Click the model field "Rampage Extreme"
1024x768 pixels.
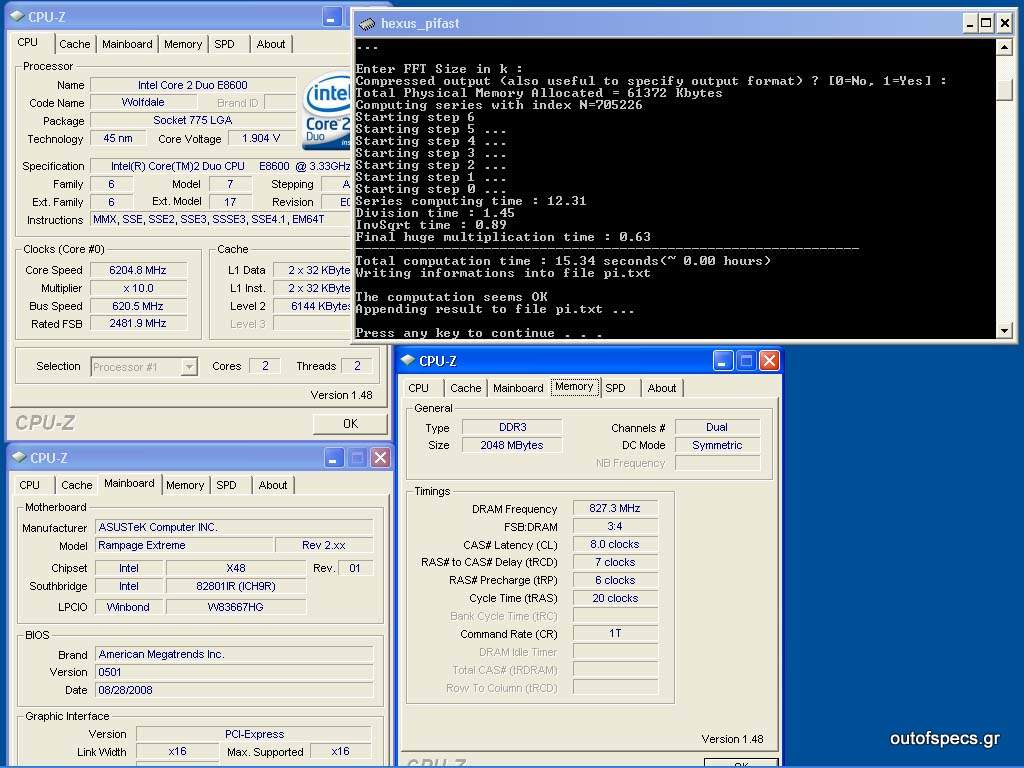(x=184, y=545)
